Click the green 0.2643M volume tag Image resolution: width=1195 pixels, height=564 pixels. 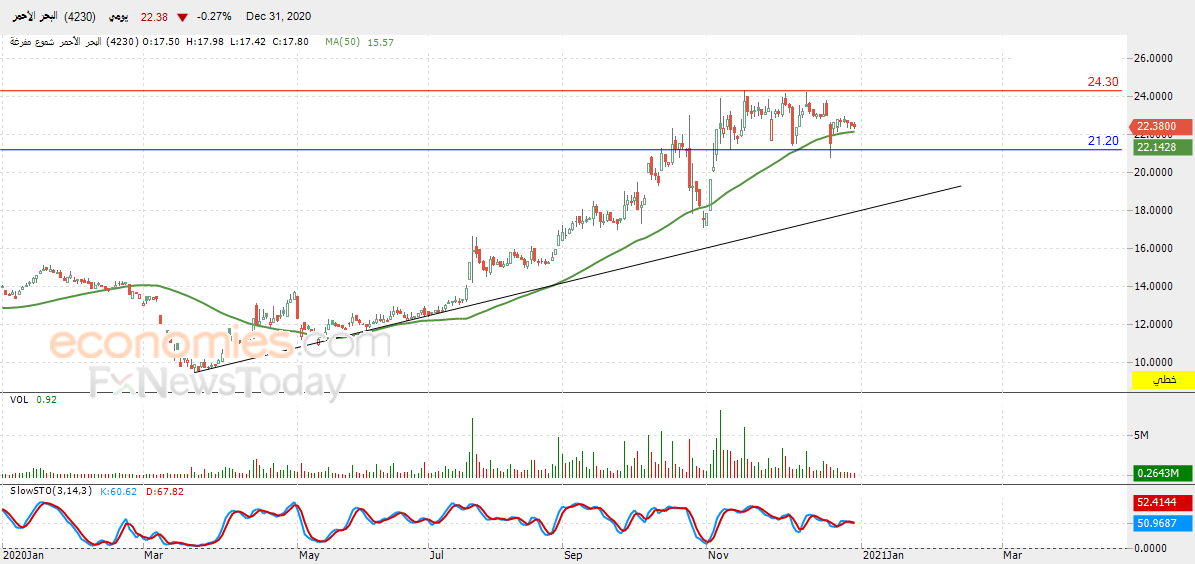(x=1159, y=473)
